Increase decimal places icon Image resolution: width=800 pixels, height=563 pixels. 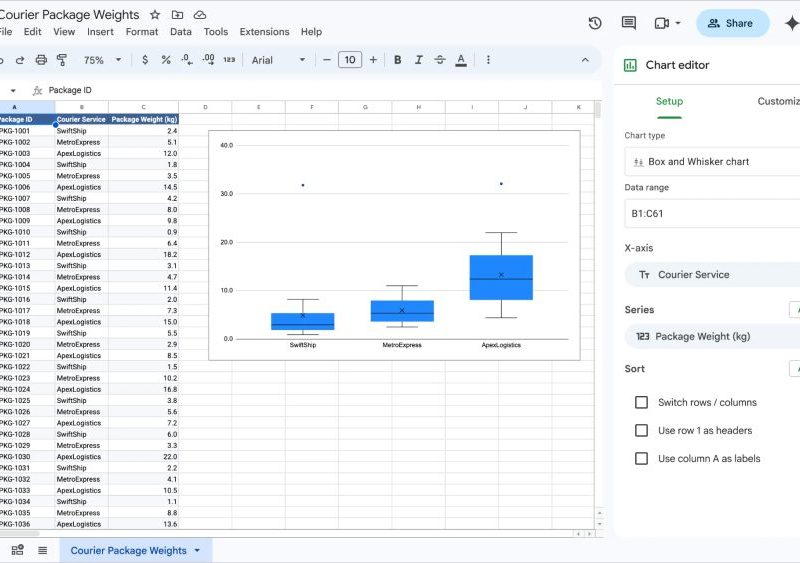(208, 60)
